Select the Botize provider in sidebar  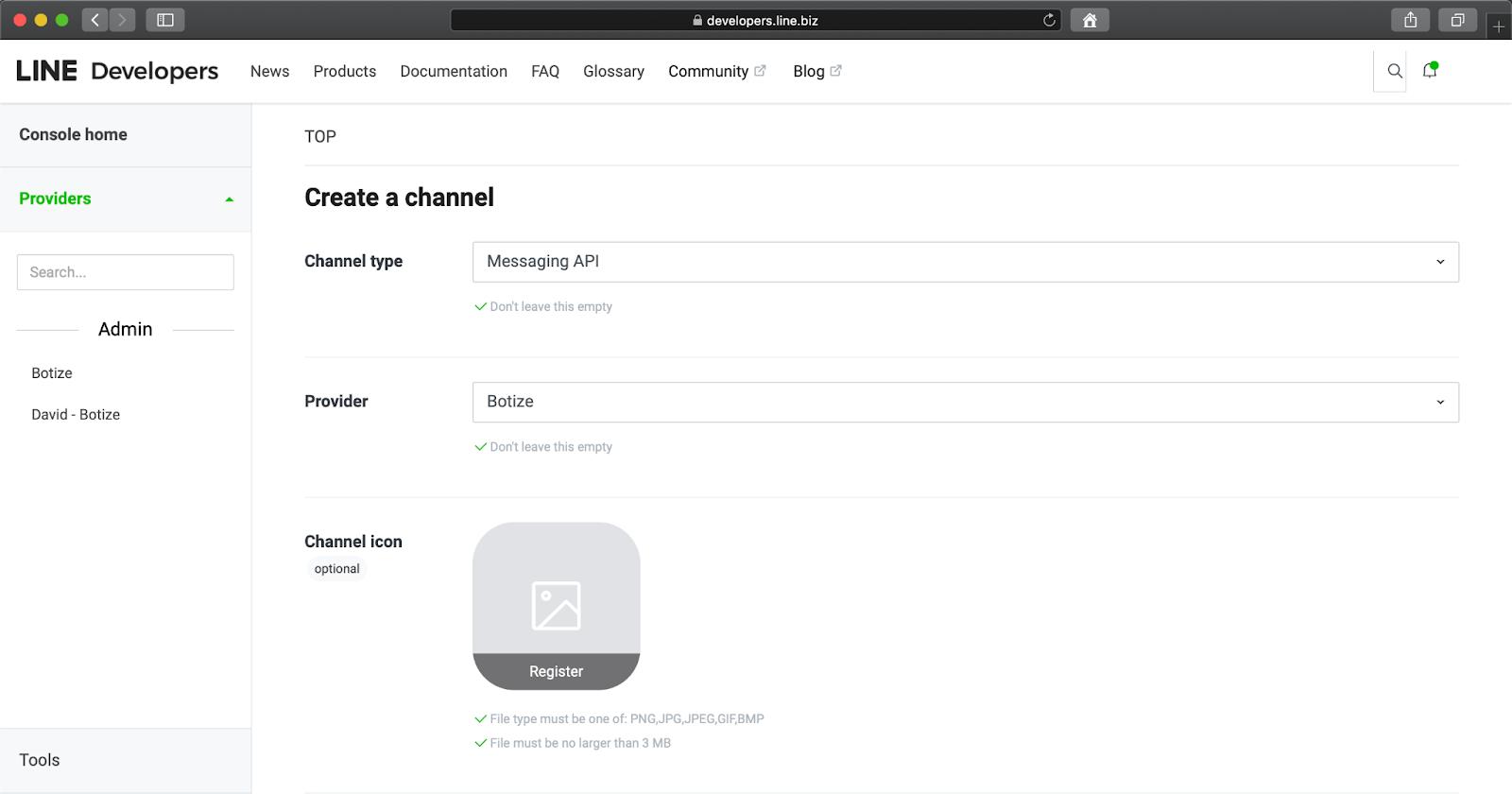[52, 373]
